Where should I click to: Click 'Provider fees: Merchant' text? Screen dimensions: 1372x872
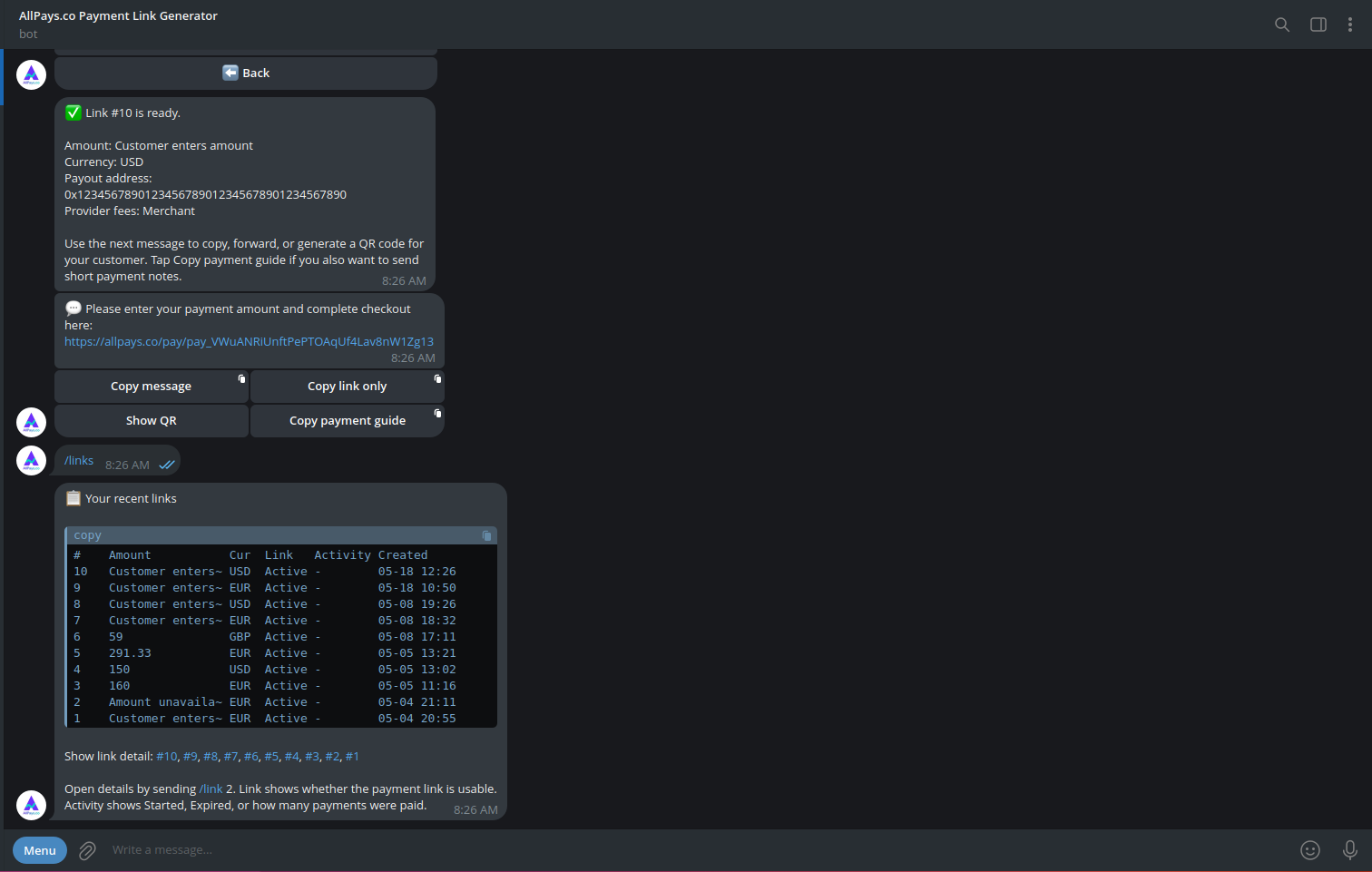[x=130, y=211]
